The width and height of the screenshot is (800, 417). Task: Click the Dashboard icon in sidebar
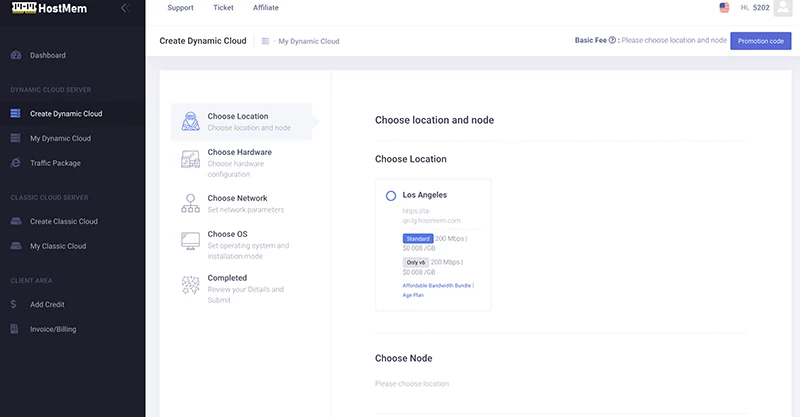pos(15,55)
